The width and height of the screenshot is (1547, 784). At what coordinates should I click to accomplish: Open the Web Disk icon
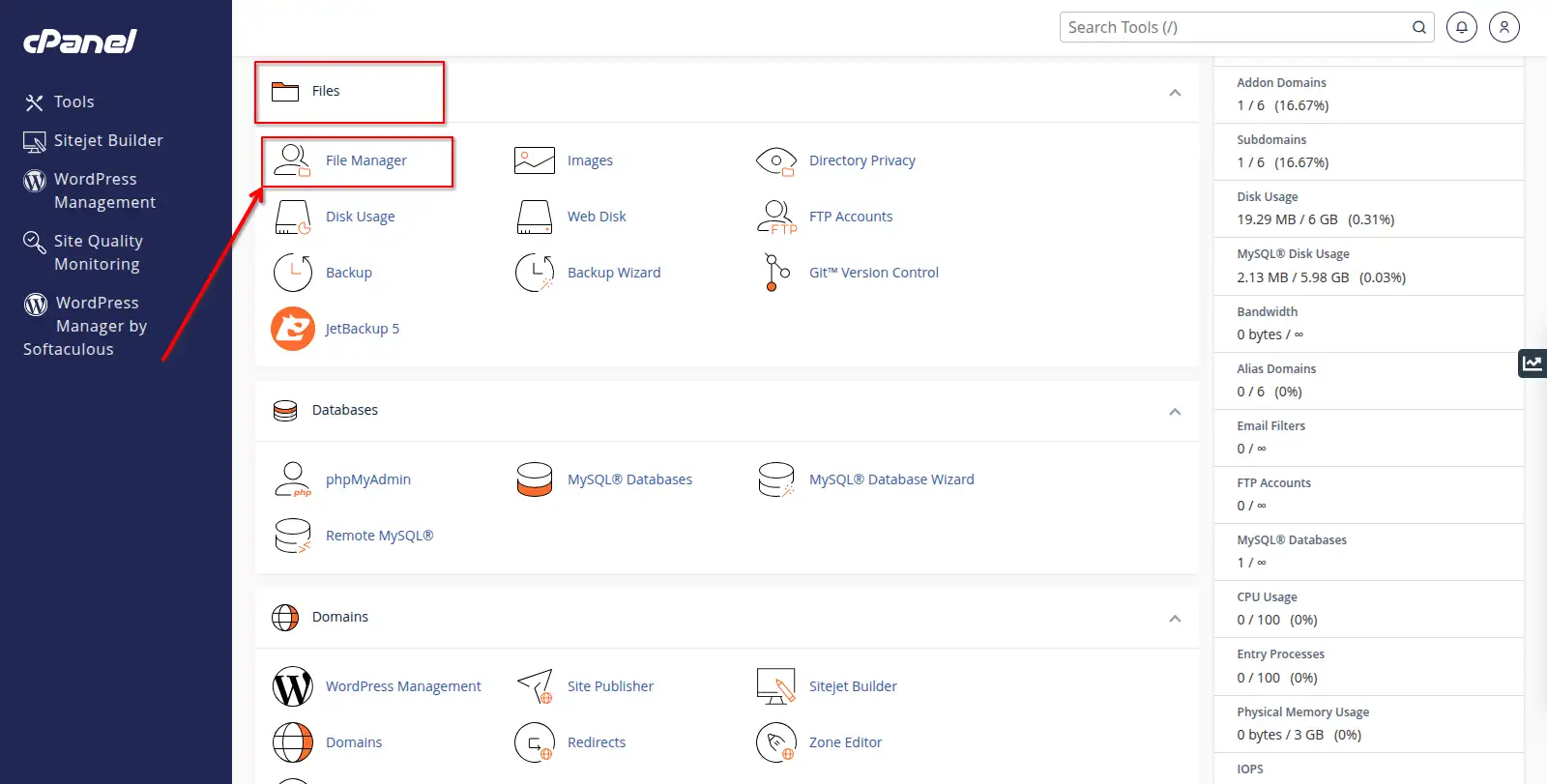[535, 217]
